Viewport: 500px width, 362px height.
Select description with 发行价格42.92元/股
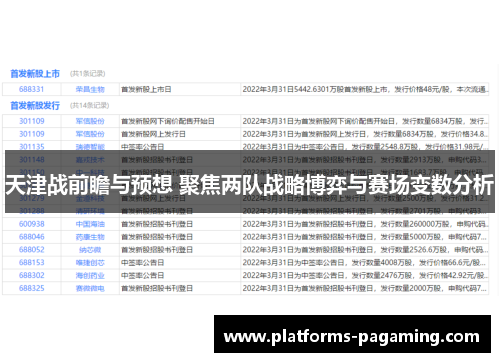pos(366,275)
